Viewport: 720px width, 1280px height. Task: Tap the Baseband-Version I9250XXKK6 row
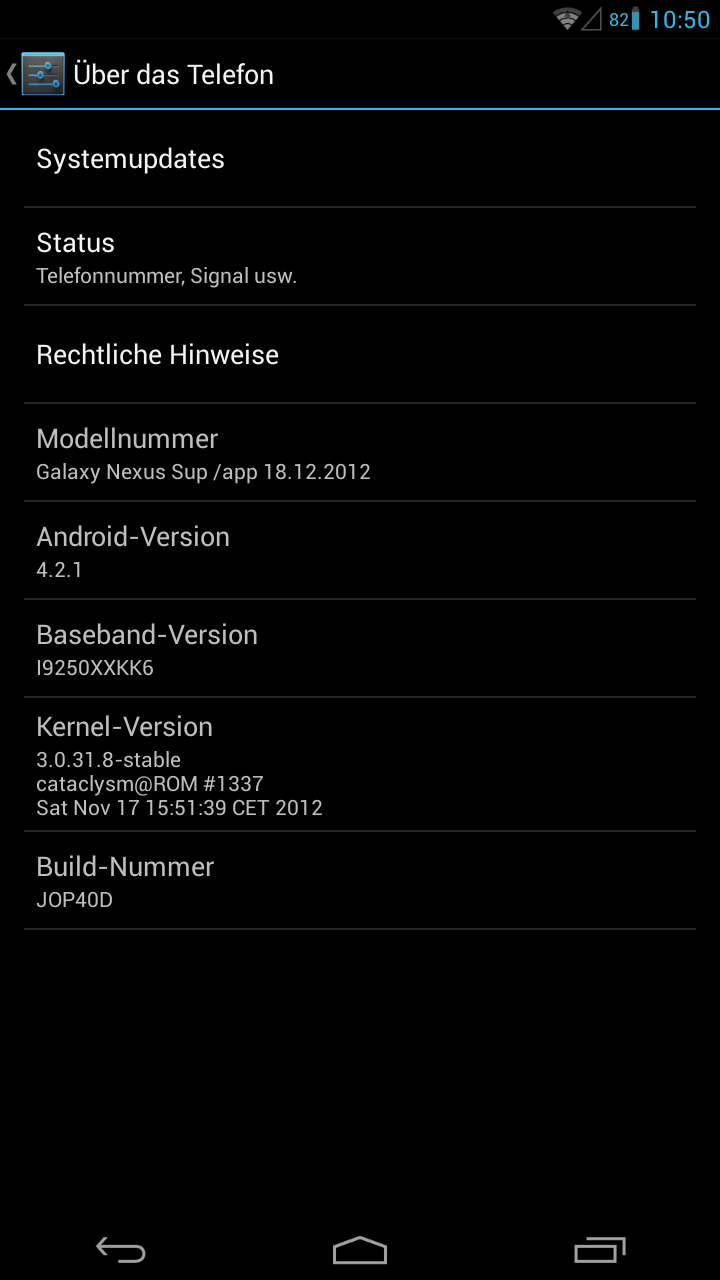click(360, 649)
